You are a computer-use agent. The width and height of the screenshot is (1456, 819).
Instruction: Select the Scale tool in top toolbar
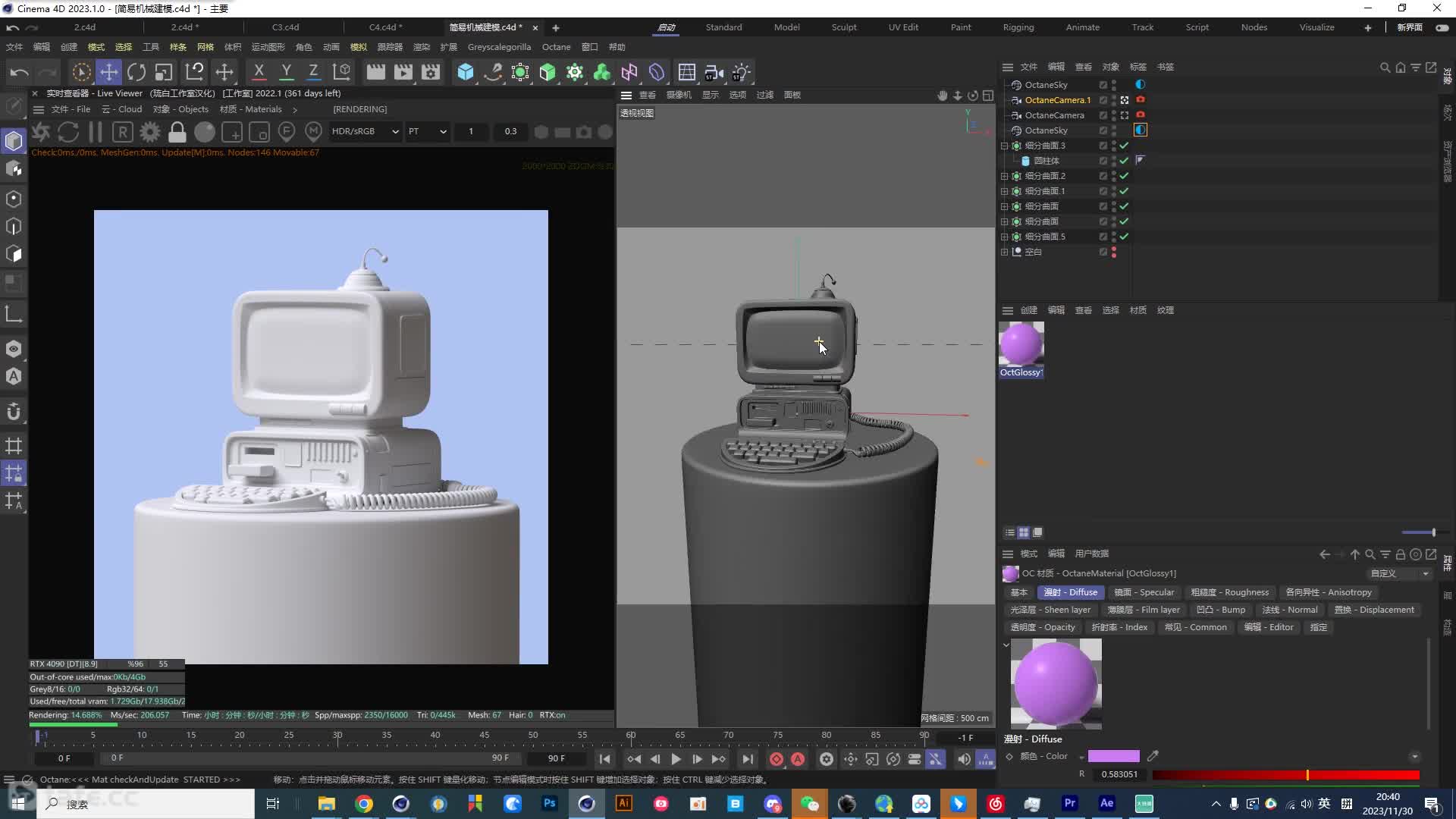(x=164, y=72)
